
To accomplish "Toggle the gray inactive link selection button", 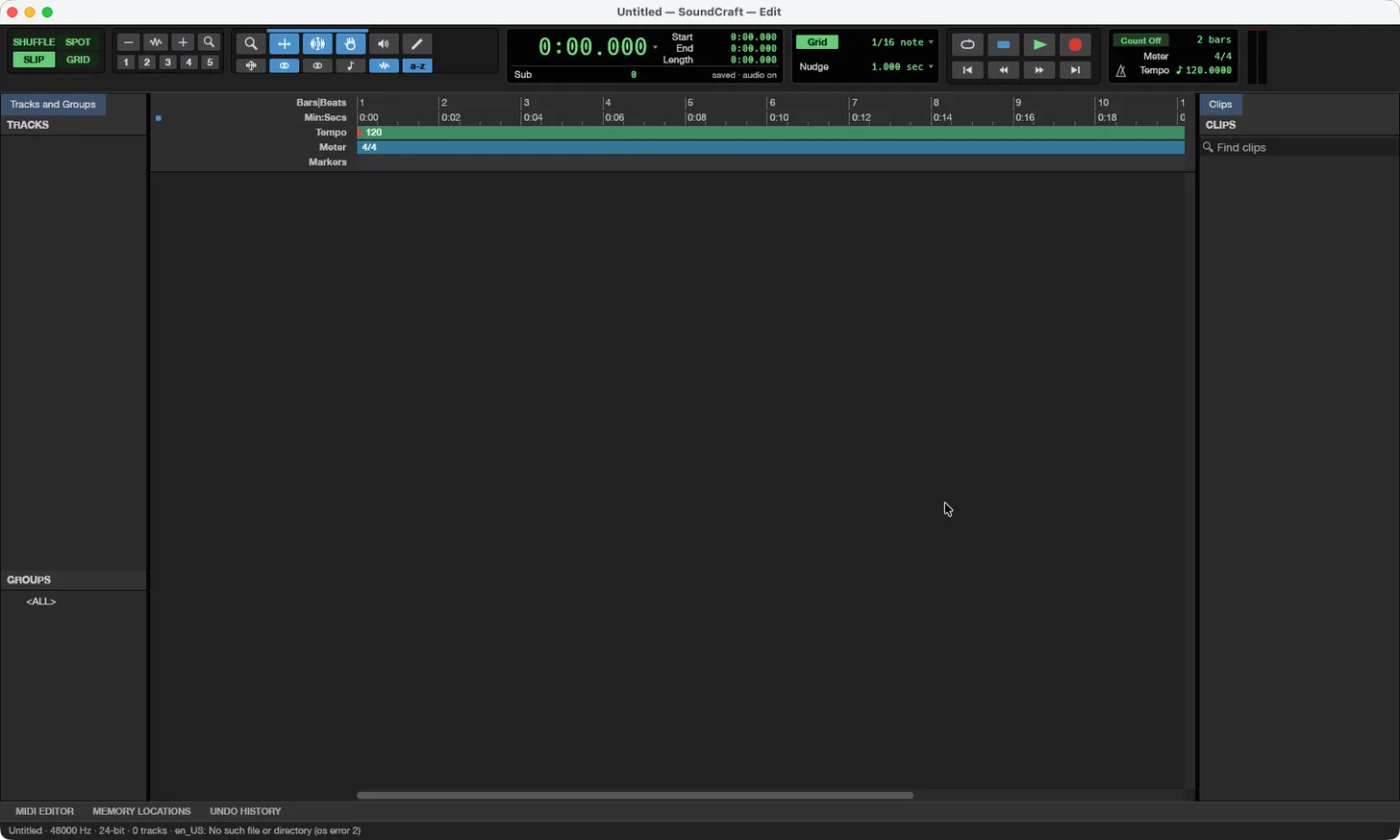I will pyautogui.click(x=317, y=66).
